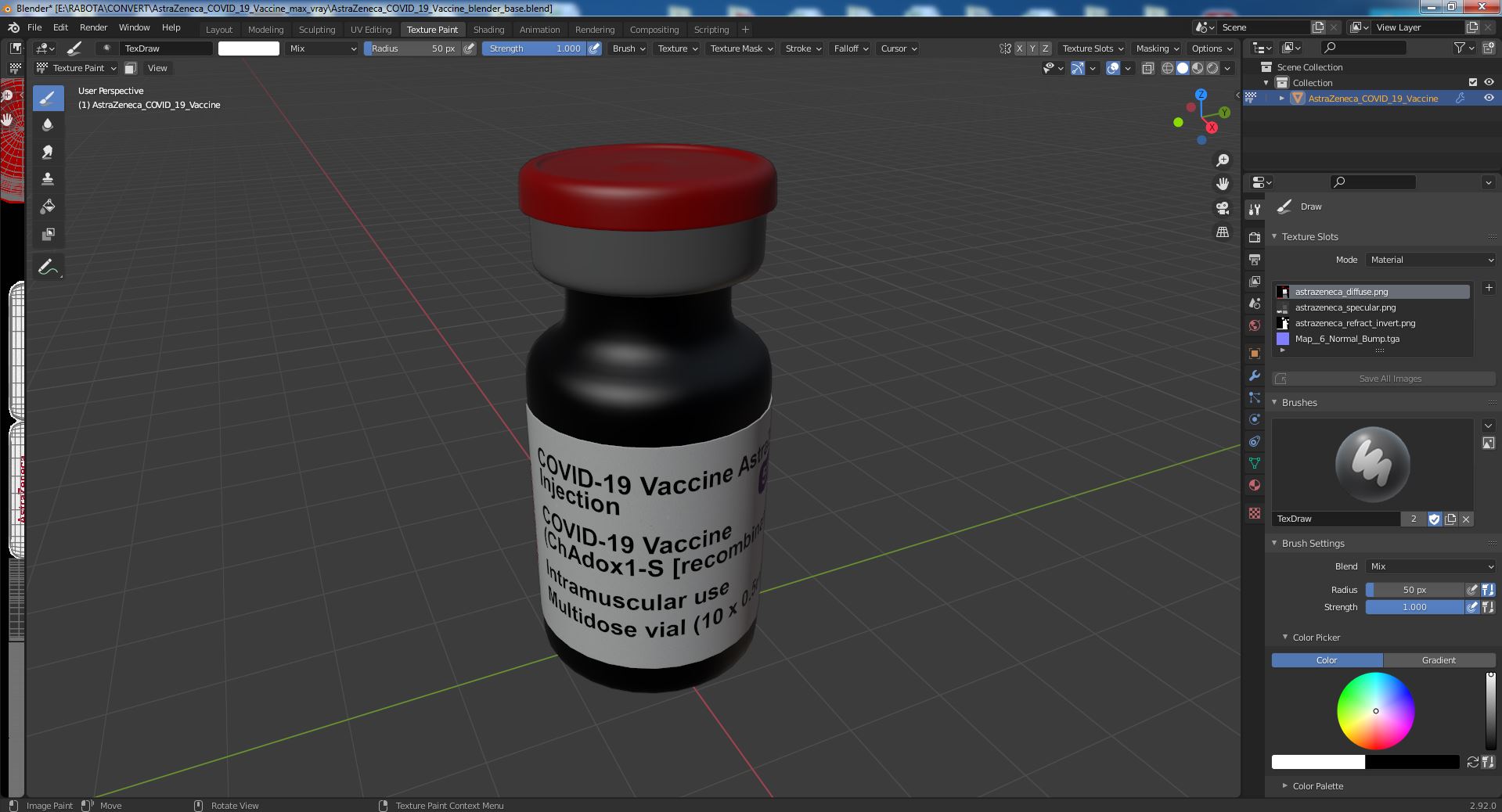Click the white brush color swatch in header

pyautogui.click(x=249, y=49)
